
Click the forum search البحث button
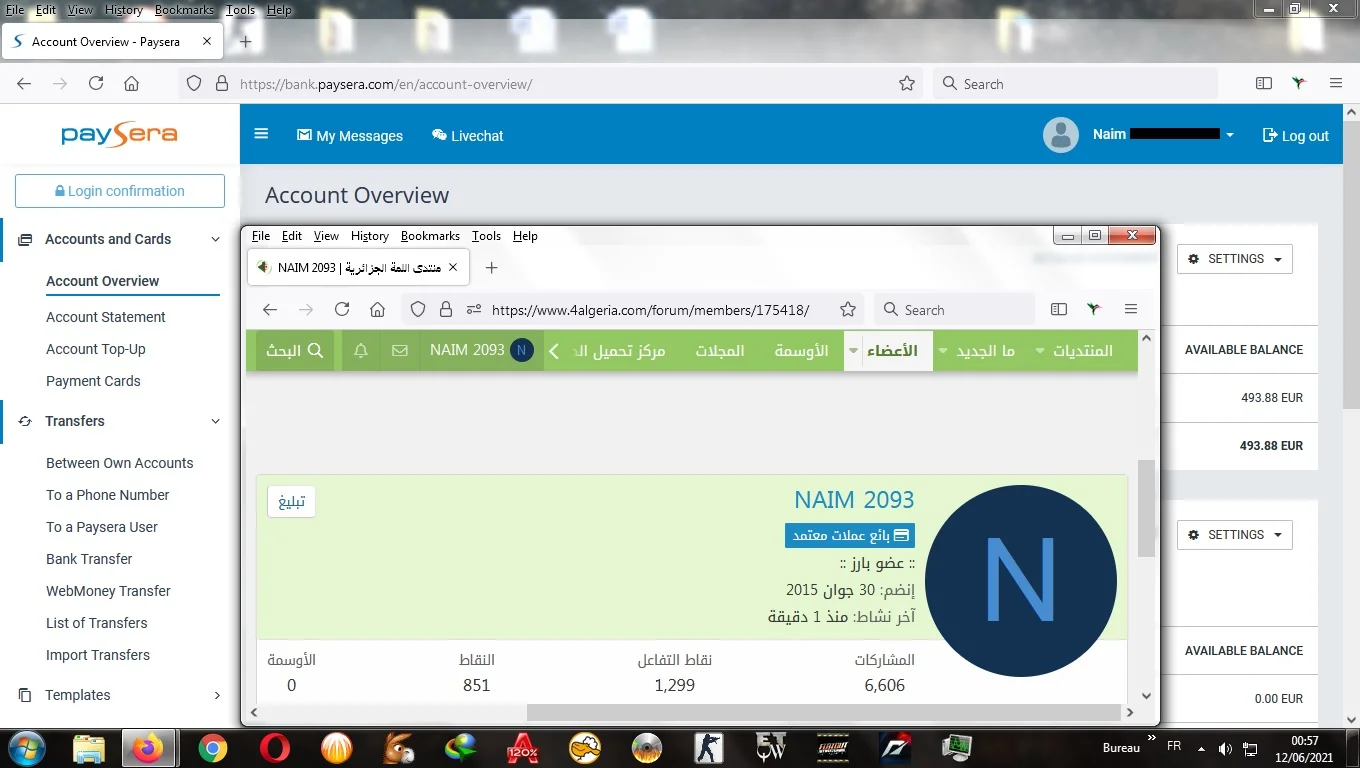point(294,351)
